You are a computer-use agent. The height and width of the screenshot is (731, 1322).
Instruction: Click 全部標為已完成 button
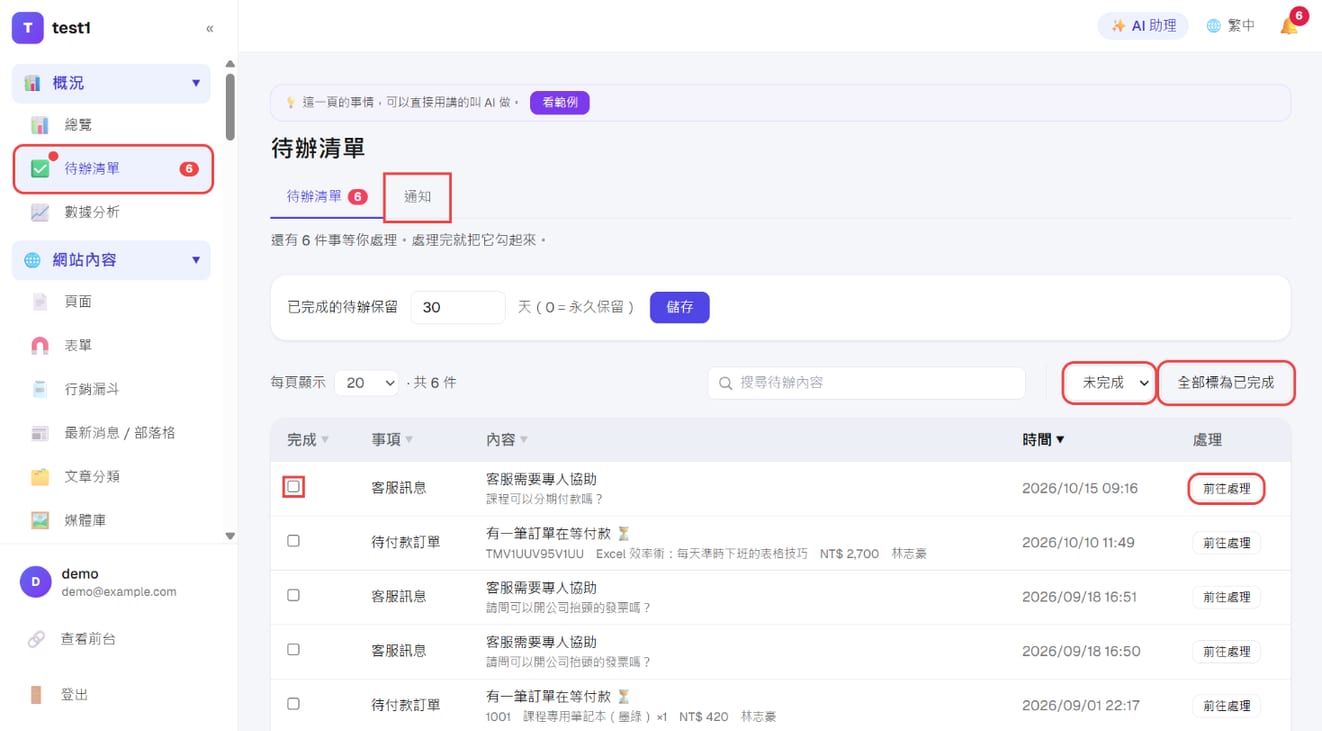pos(1226,383)
